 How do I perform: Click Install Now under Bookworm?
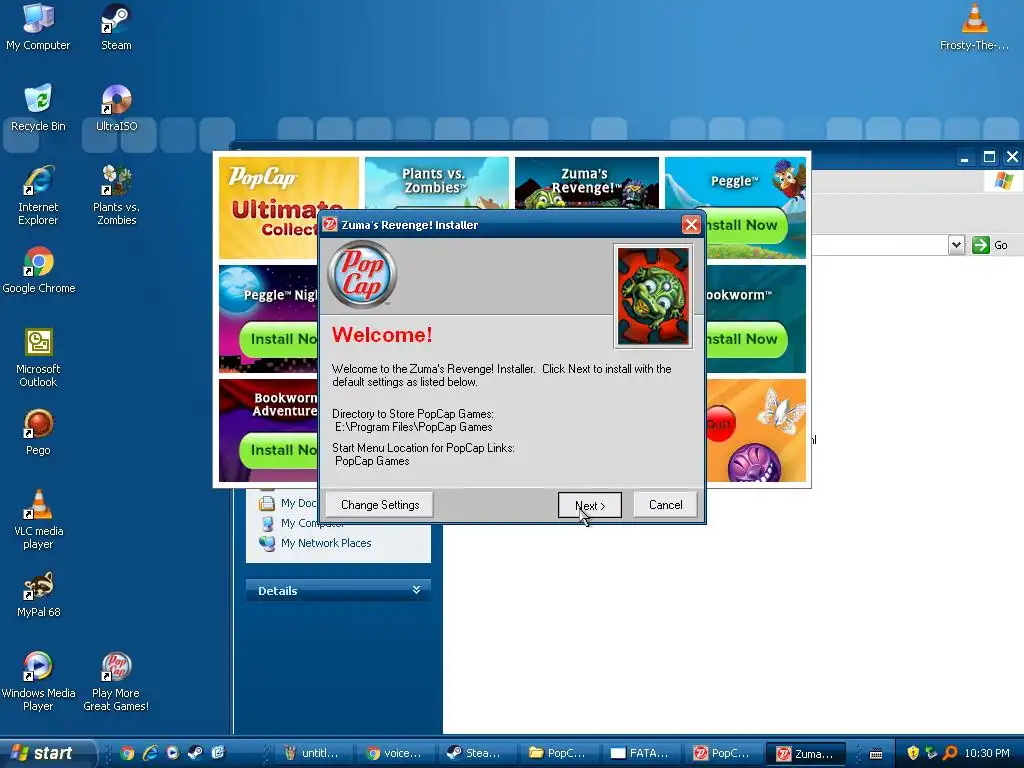click(x=746, y=340)
